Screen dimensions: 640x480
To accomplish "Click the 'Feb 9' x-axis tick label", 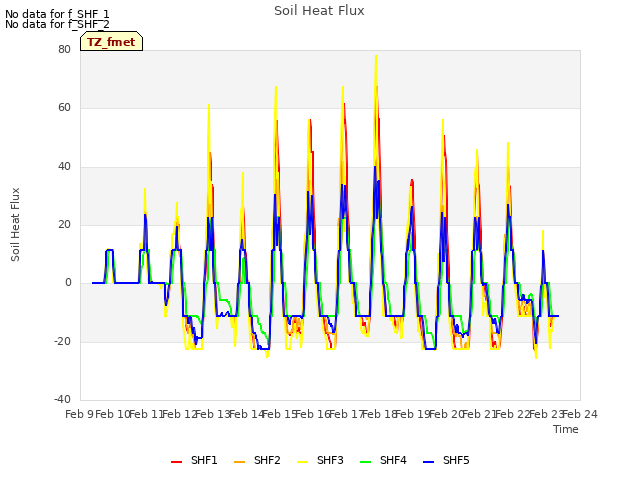I will [79, 414].
